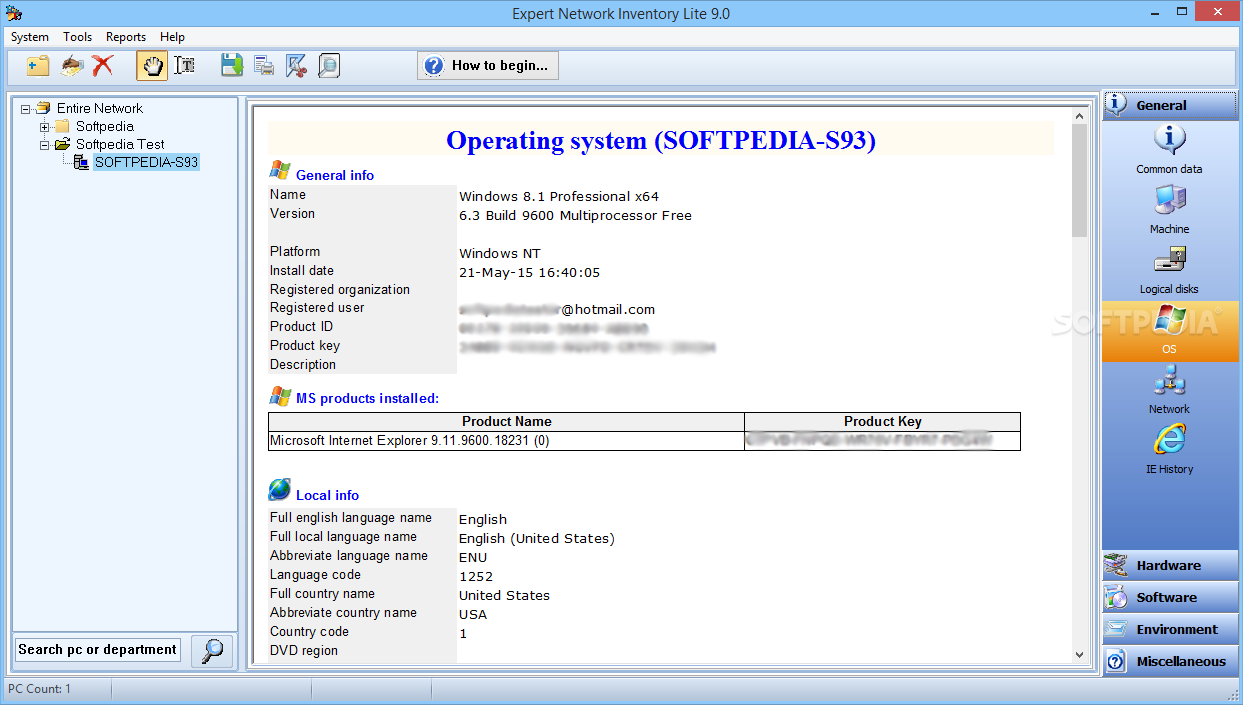Click the Microsoft Internet Explorer product row
Screen dimensions: 1243x705
(644, 441)
